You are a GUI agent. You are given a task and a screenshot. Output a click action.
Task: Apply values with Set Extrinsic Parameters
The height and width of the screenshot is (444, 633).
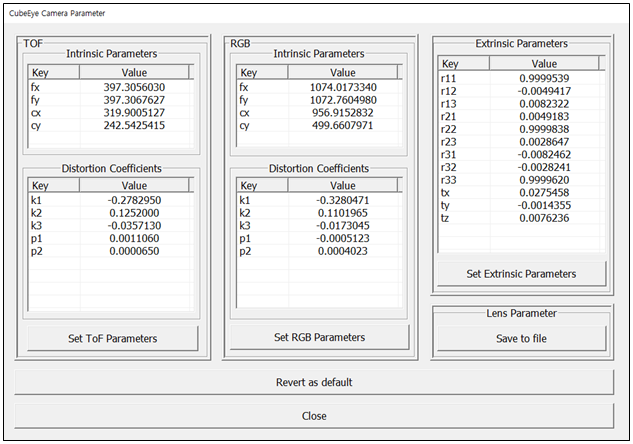pyautogui.click(x=521, y=273)
